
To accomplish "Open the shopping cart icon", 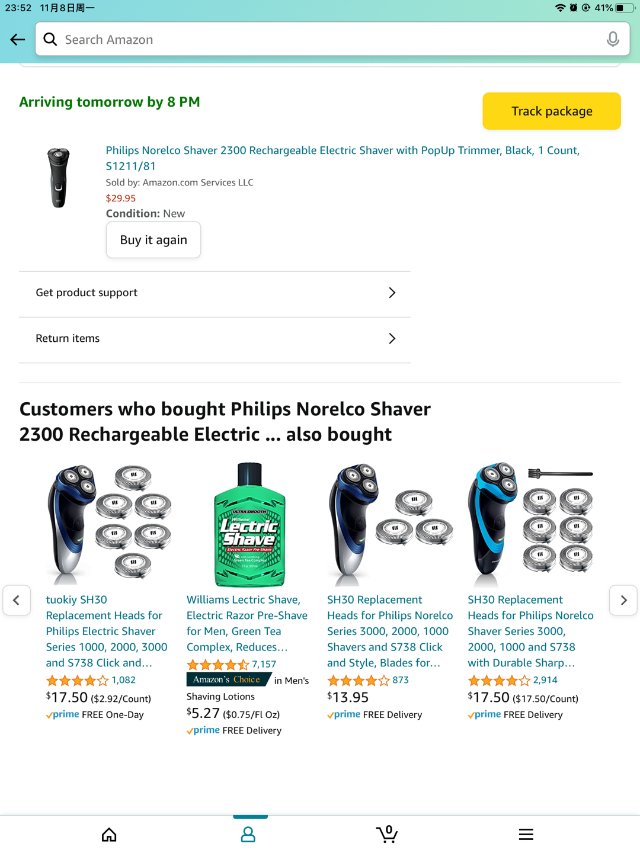I will (x=387, y=833).
